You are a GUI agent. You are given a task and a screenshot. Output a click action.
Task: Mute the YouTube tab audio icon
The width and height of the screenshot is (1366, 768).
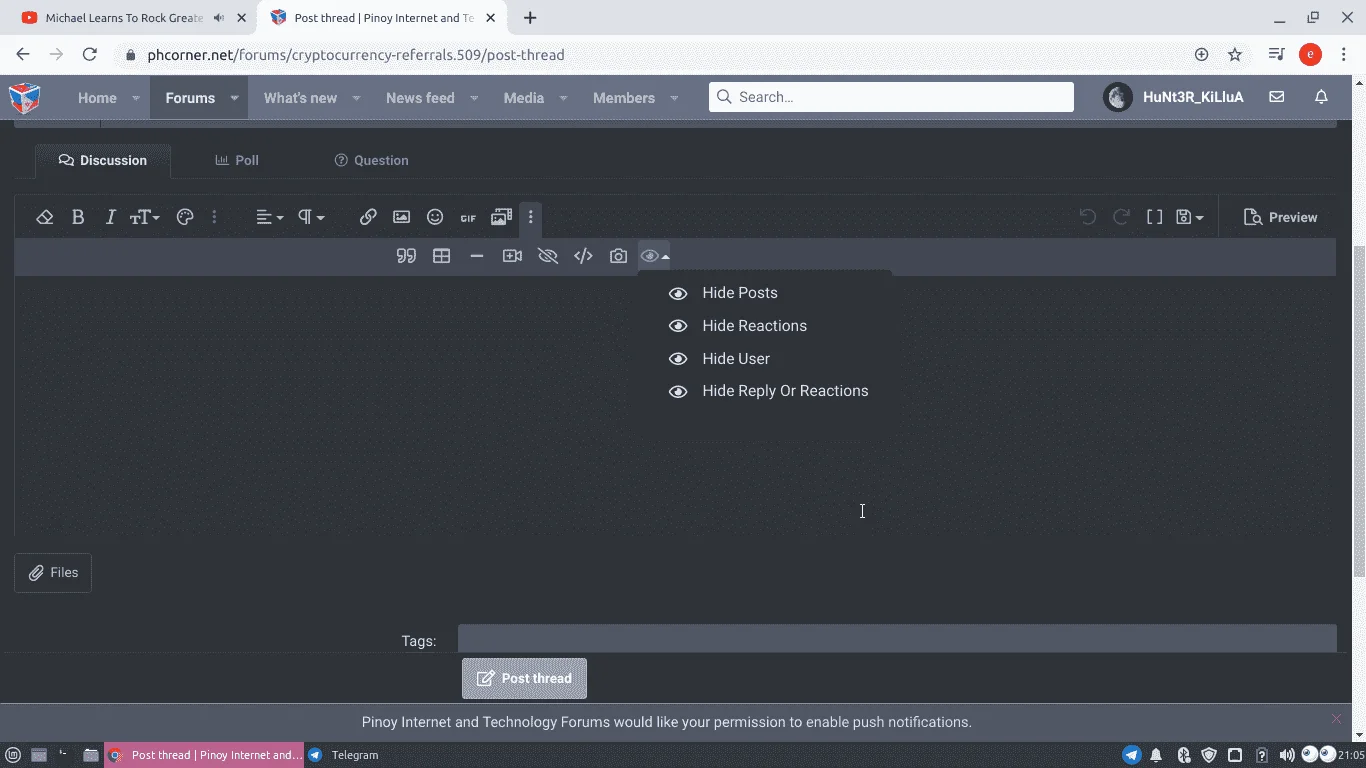(219, 18)
